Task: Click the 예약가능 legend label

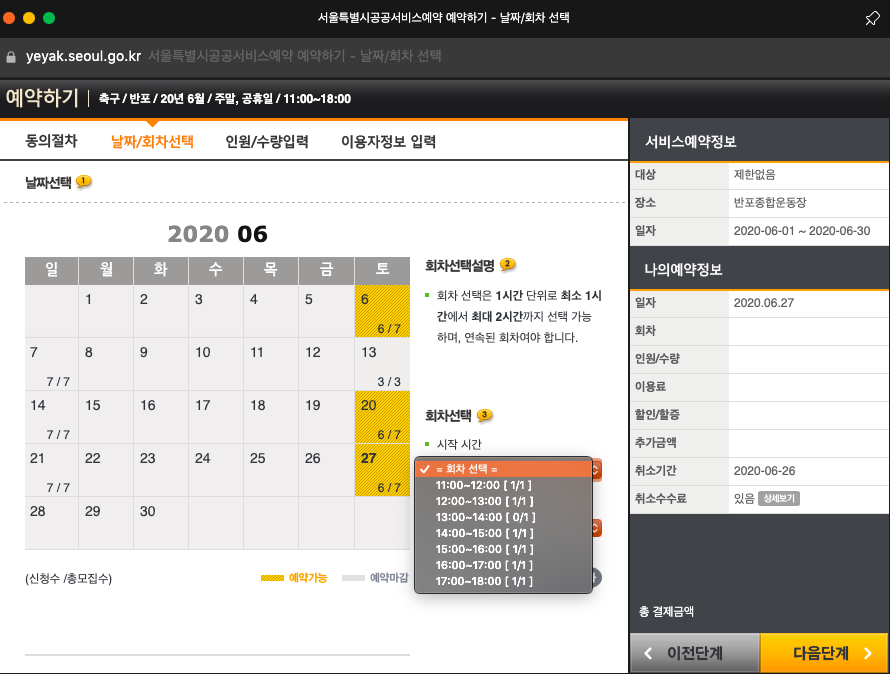Action: (x=308, y=578)
